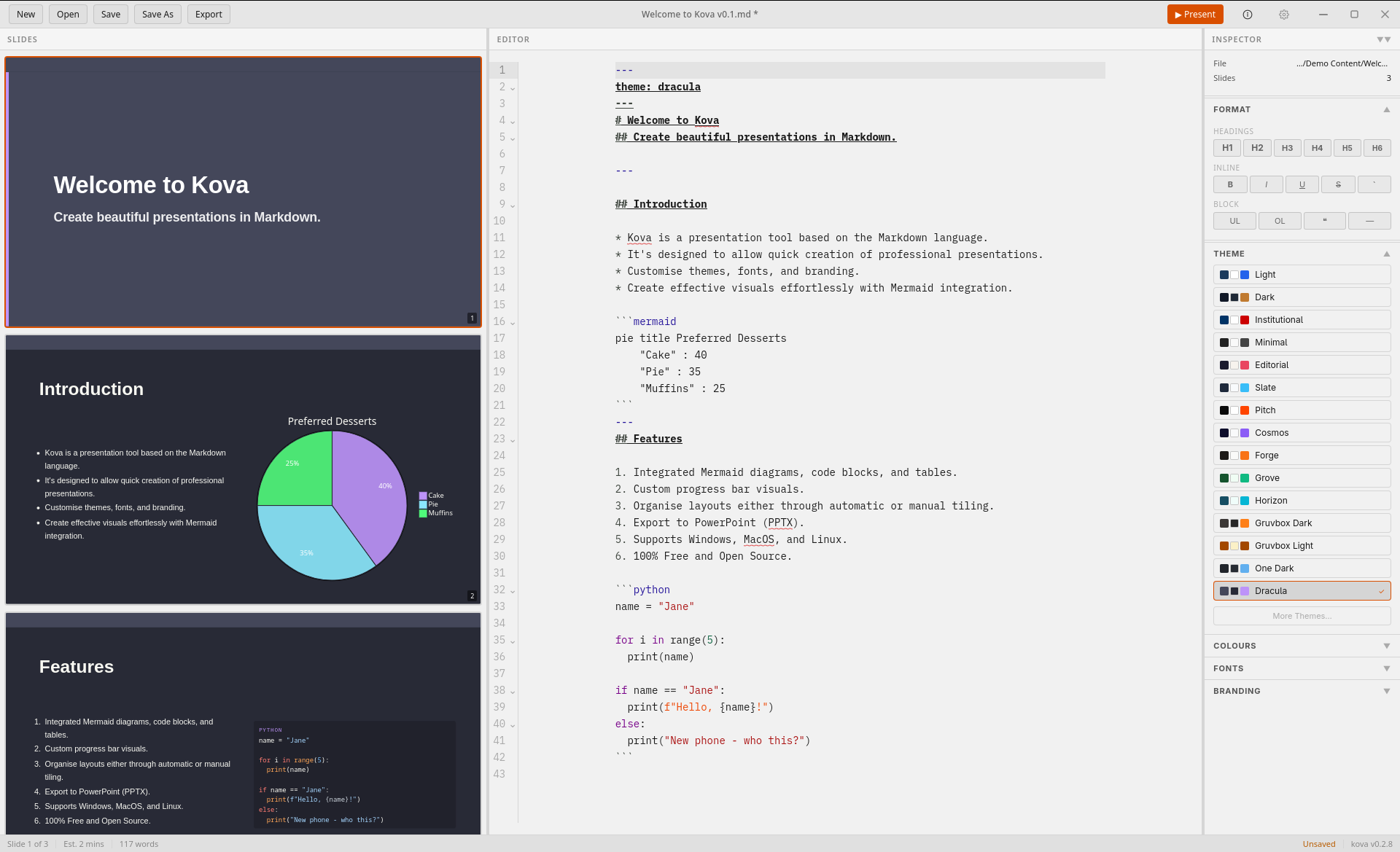Click the Save As button
The height and width of the screenshot is (852, 1400).
point(157,15)
